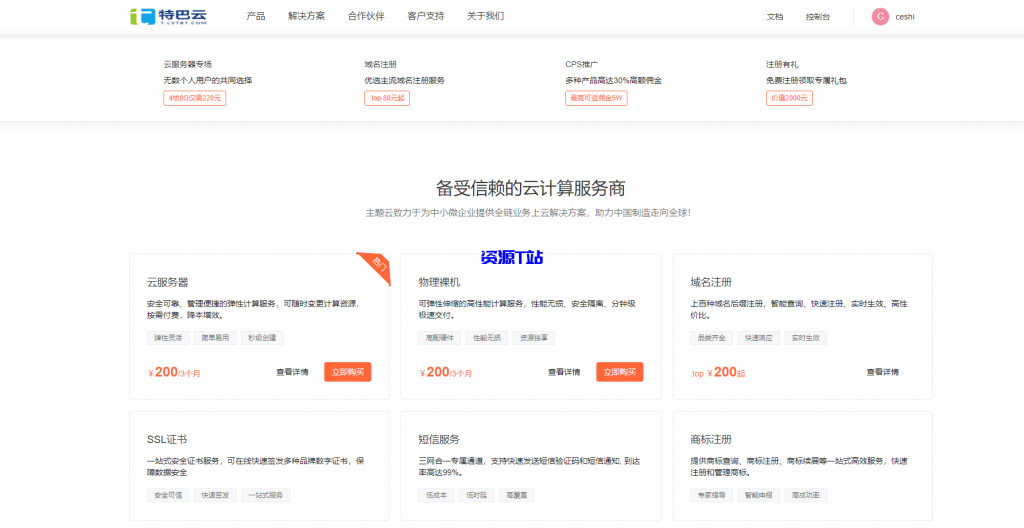Screen dimensions: 1024x528
Task: Click the 资源独享 tag
Action: tap(534, 338)
